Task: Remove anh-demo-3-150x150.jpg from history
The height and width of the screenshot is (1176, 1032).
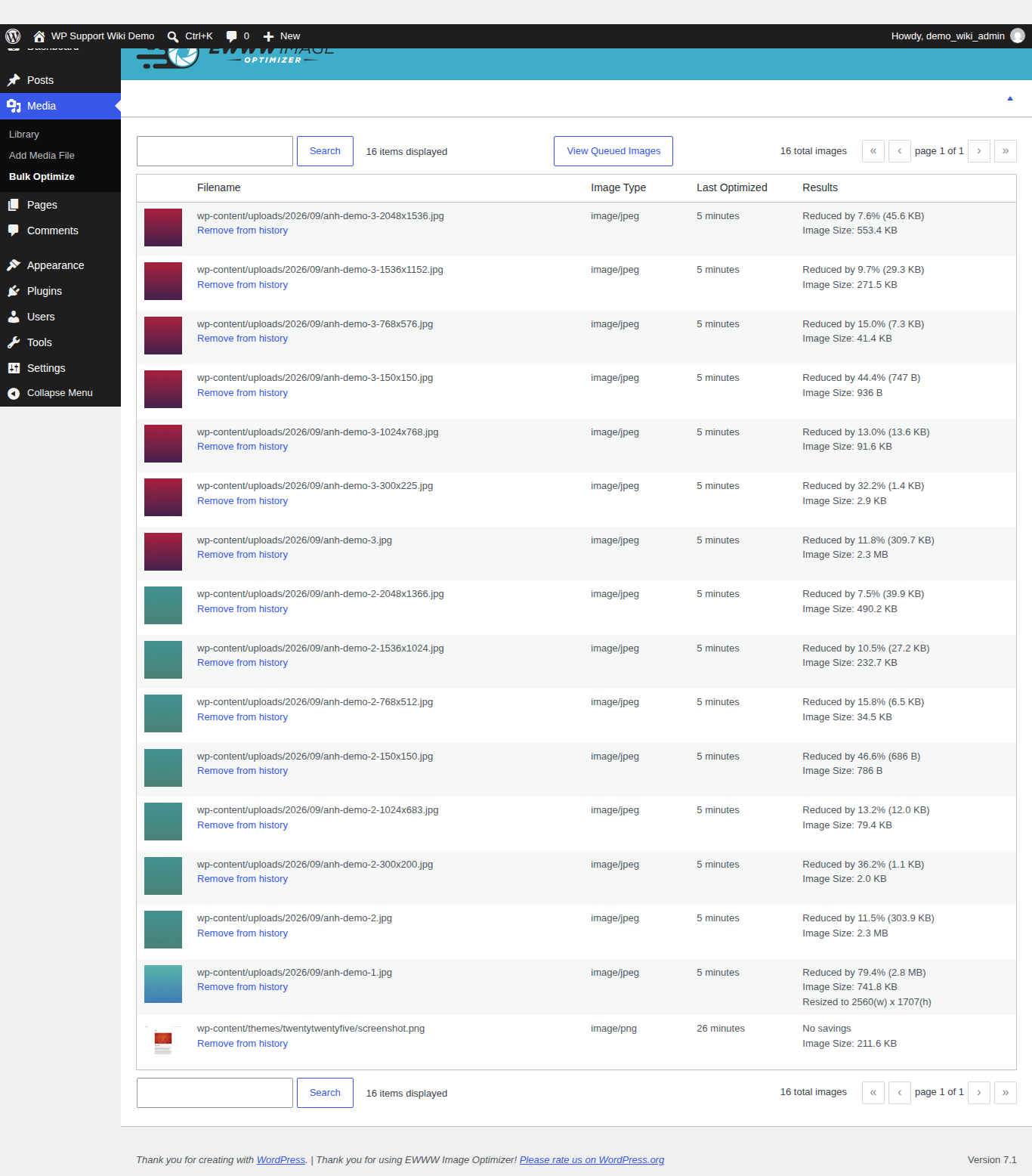Action: (243, 393)
